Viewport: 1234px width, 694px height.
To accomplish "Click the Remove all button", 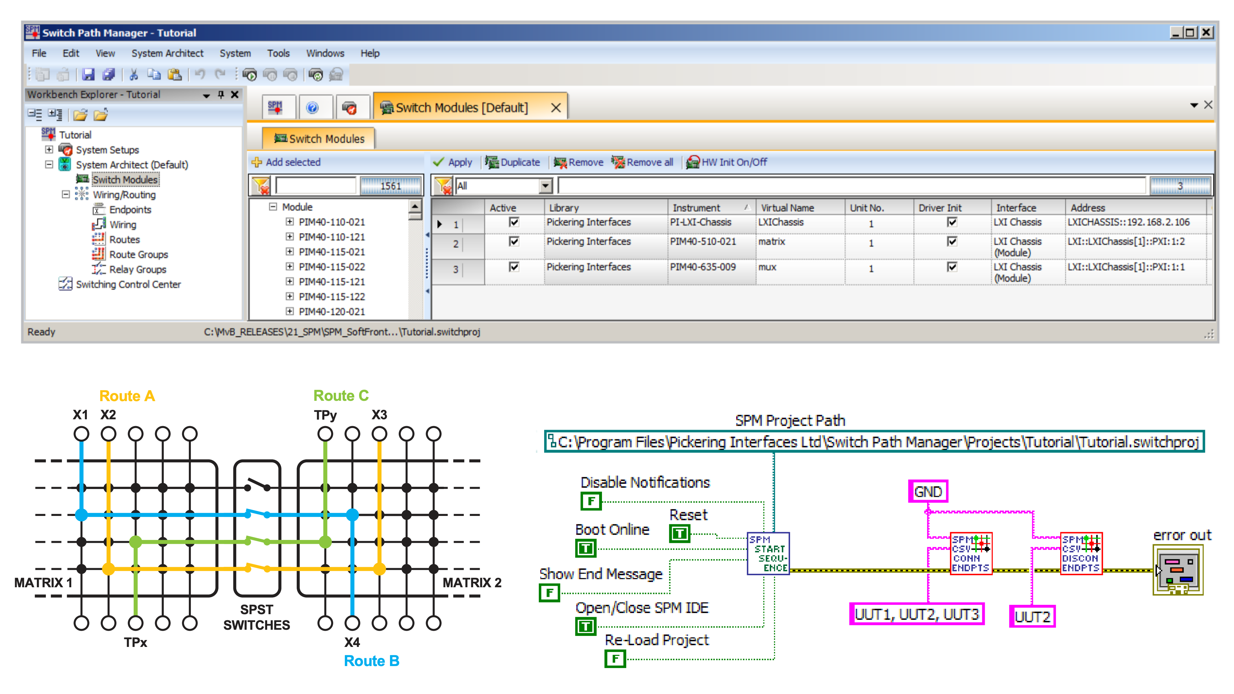I will pos(643,162).
